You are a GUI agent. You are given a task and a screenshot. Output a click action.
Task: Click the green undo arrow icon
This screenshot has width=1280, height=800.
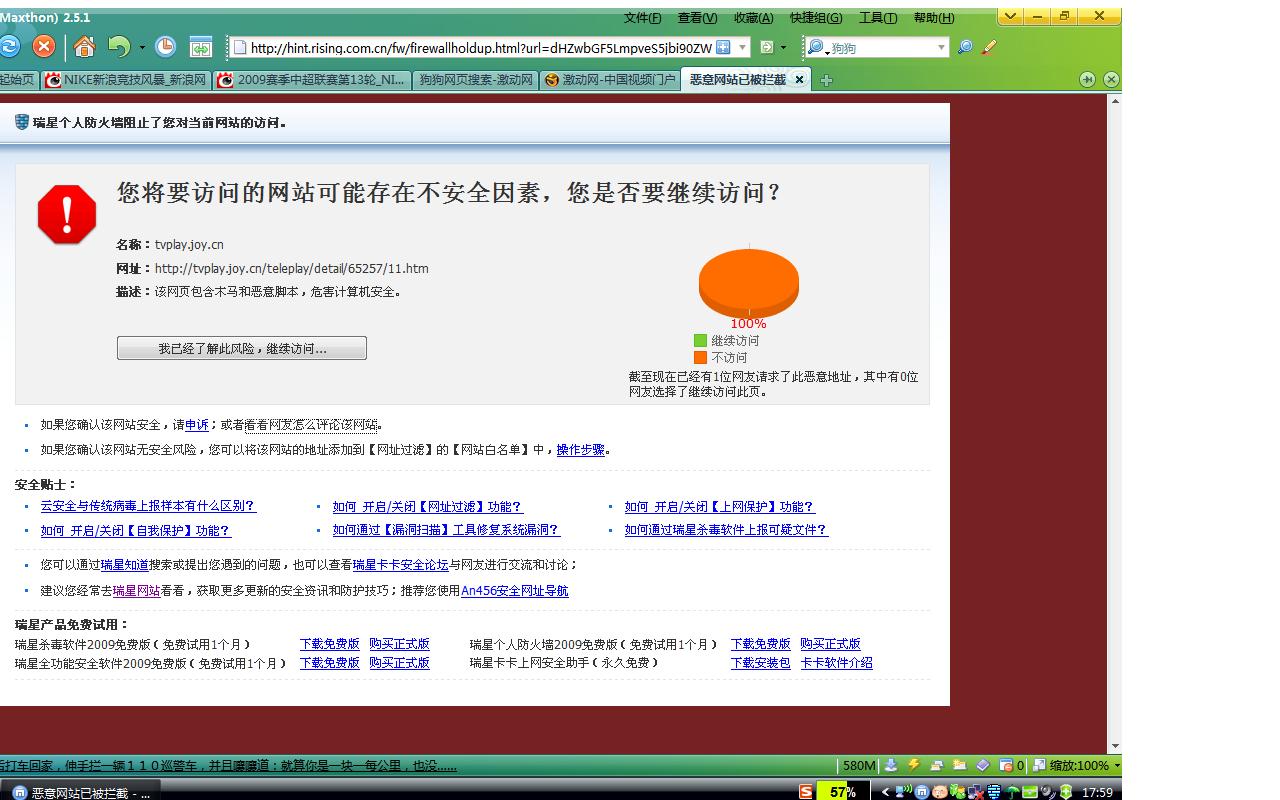119,46
